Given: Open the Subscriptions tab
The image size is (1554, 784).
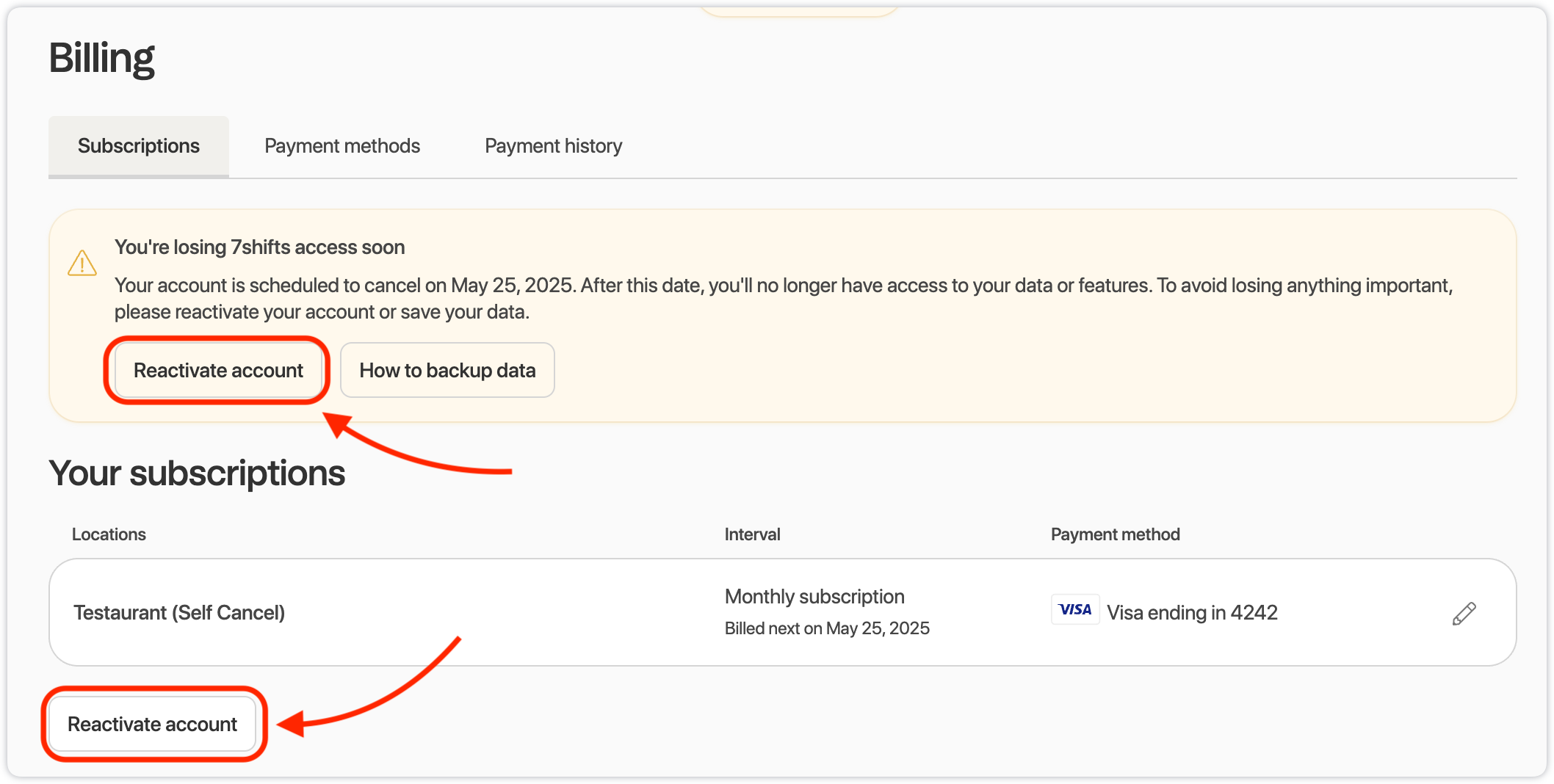Looking at the screenshot, I should click(139, 146).
